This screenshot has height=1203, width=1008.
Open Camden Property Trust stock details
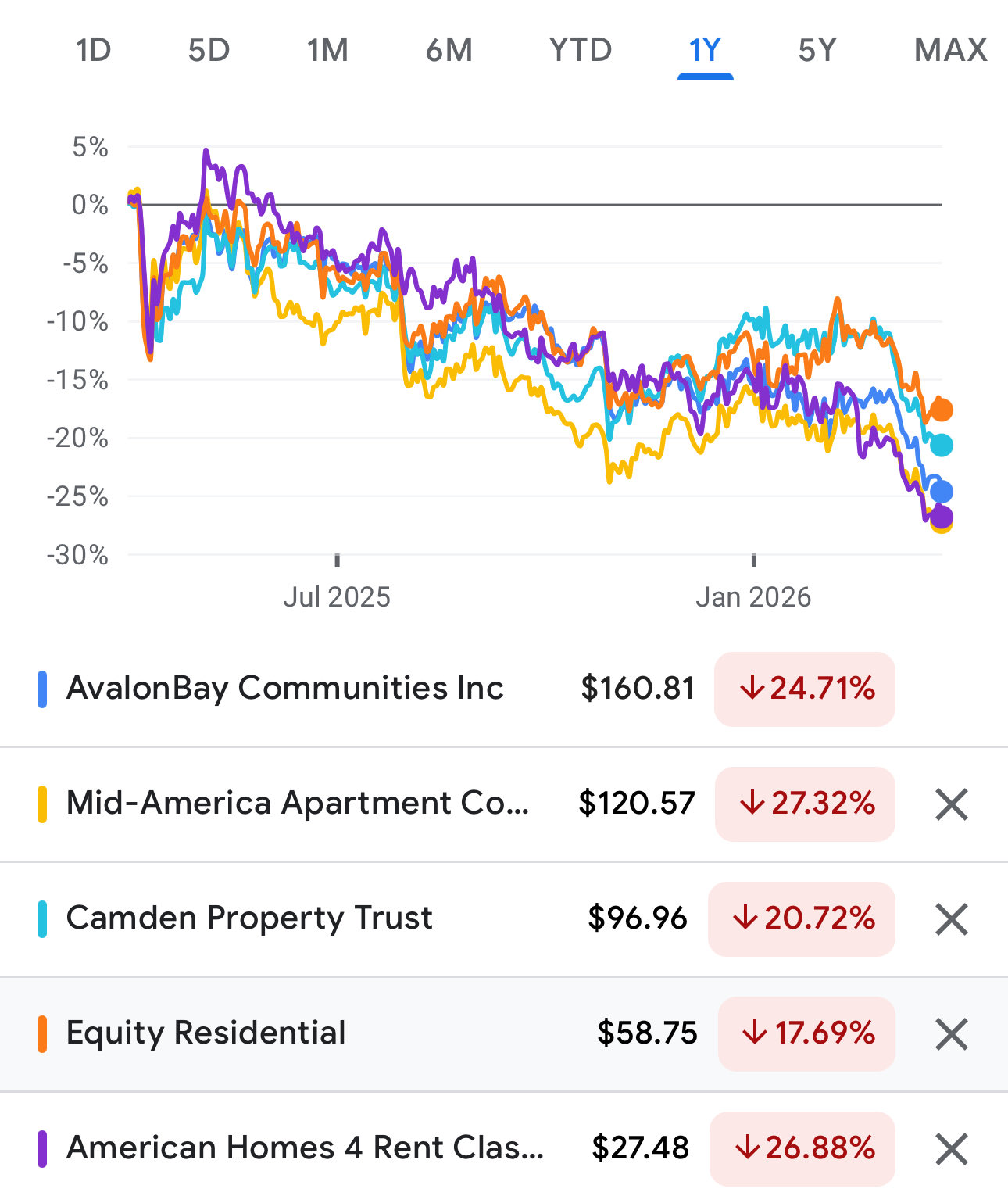point(249,918)
